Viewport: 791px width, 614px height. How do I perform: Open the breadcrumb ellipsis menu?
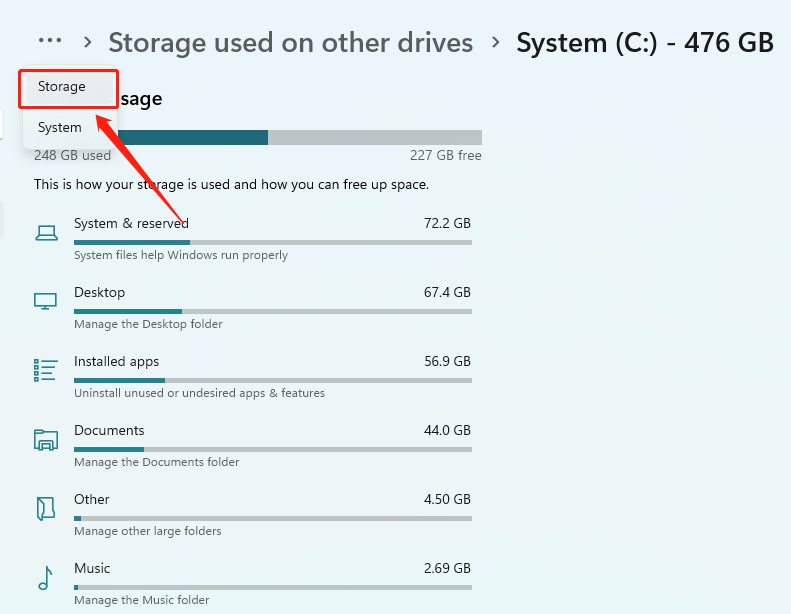(50, 42)
